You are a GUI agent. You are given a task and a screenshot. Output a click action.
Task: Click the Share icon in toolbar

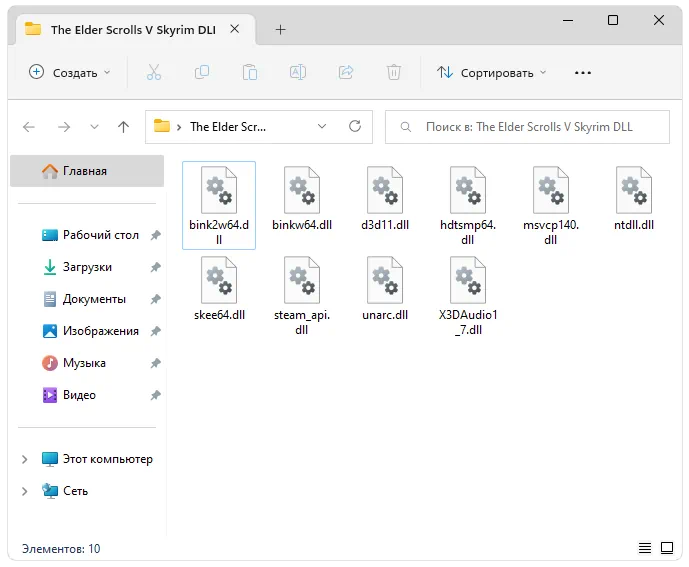coord(346,72)
